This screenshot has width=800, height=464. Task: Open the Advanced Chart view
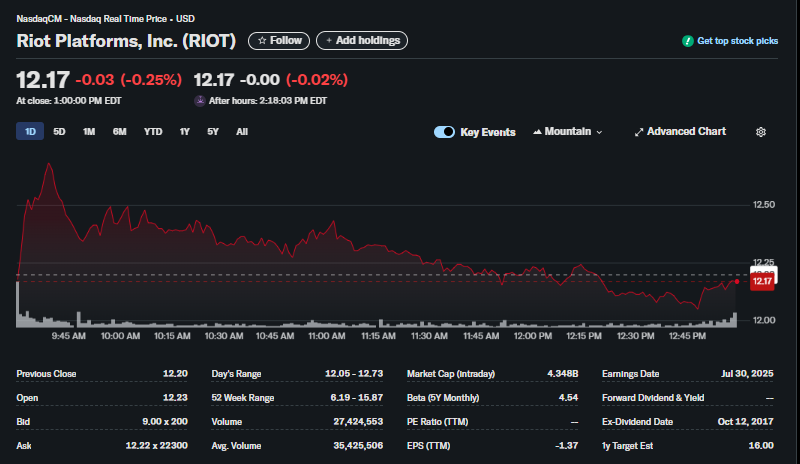click(680, 132)
